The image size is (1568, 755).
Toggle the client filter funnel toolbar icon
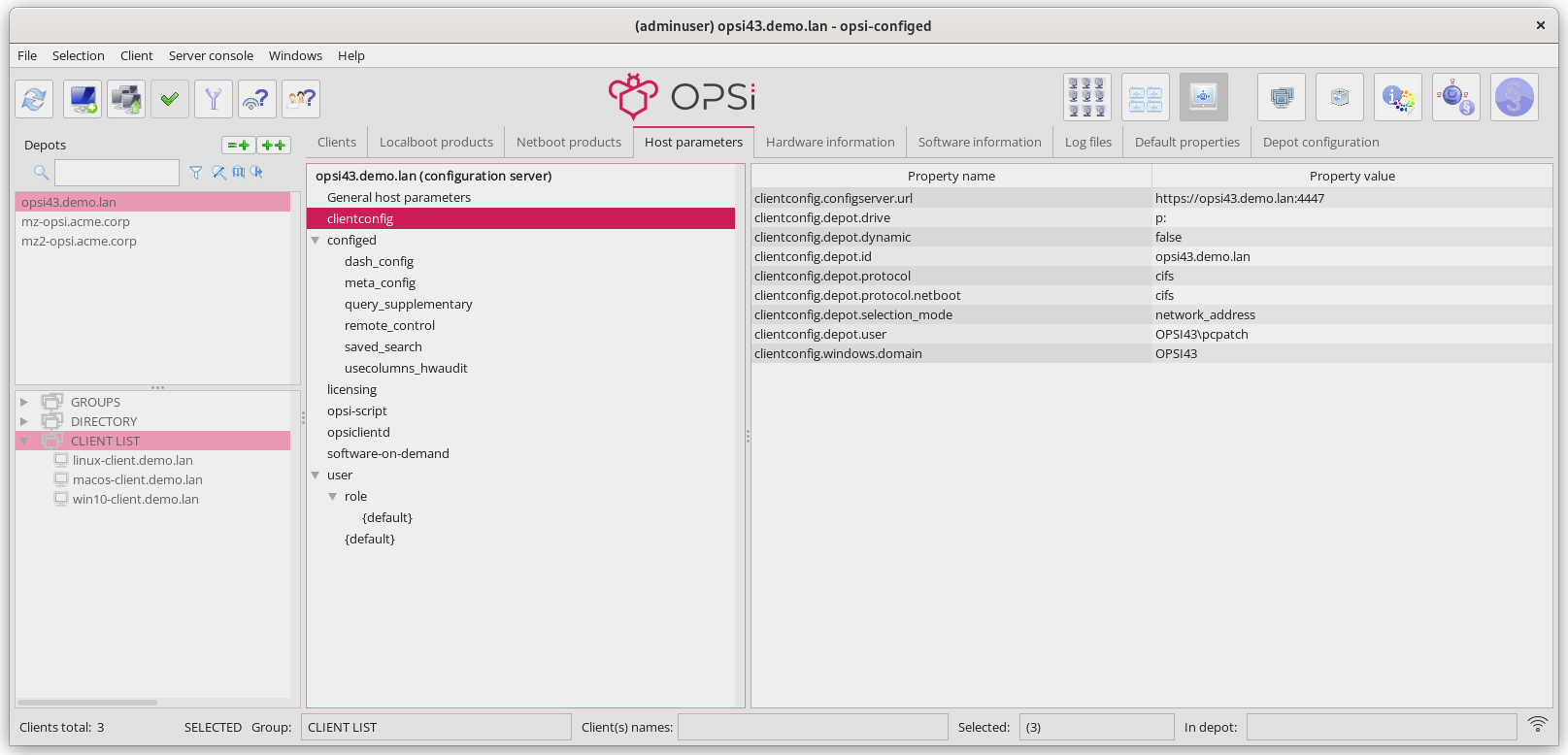[x=214, y=99]
